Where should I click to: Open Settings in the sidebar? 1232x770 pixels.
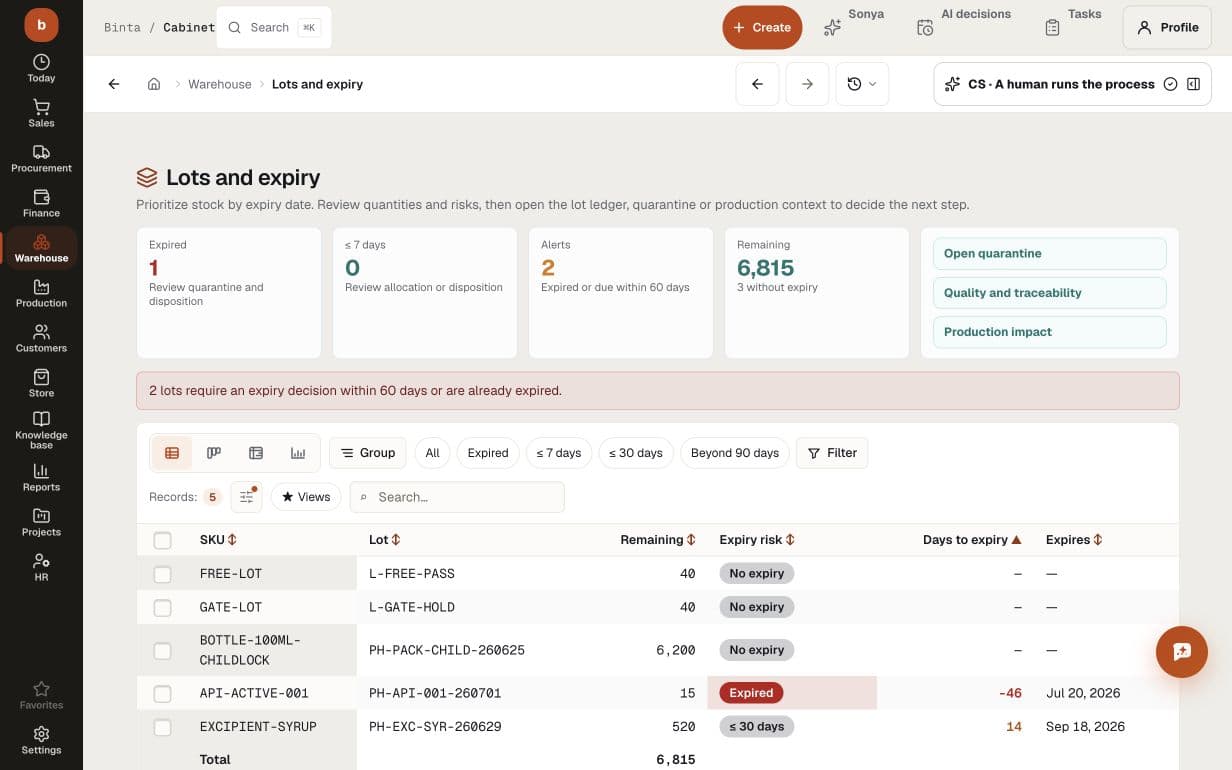pos(41,740)
